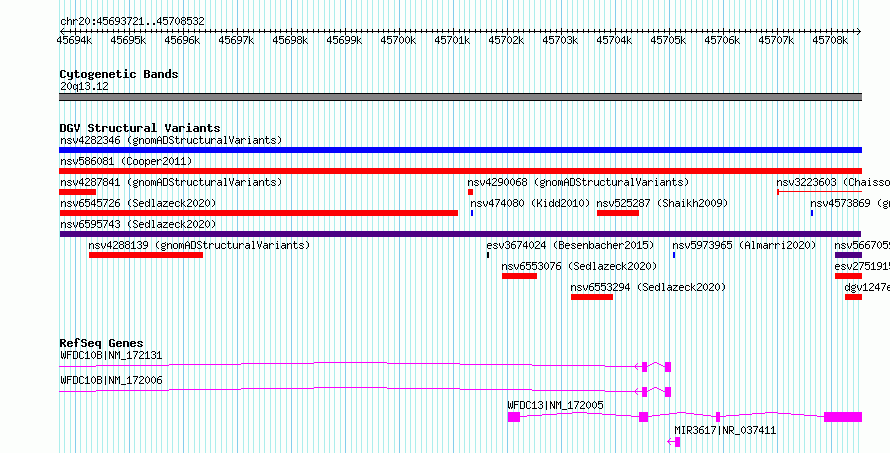Click the nsv474080 (Kidd2010) label

(530, 203)
